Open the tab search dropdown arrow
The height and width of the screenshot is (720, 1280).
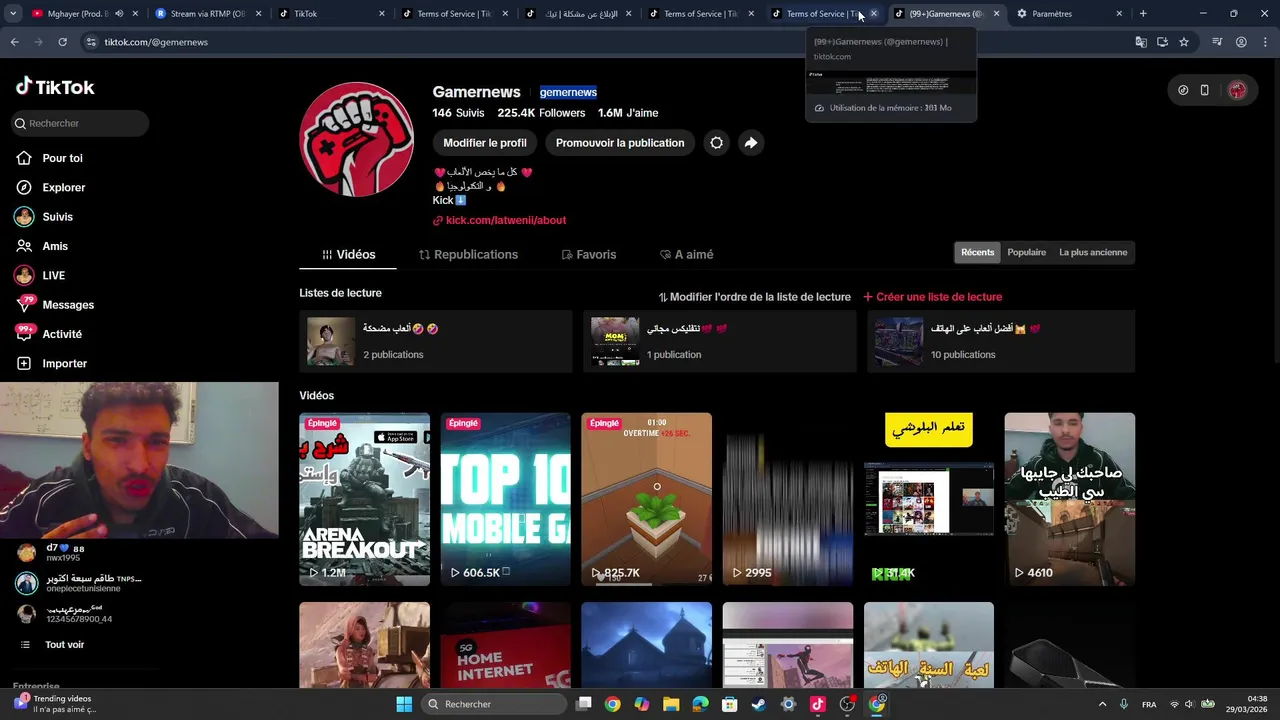11,14
